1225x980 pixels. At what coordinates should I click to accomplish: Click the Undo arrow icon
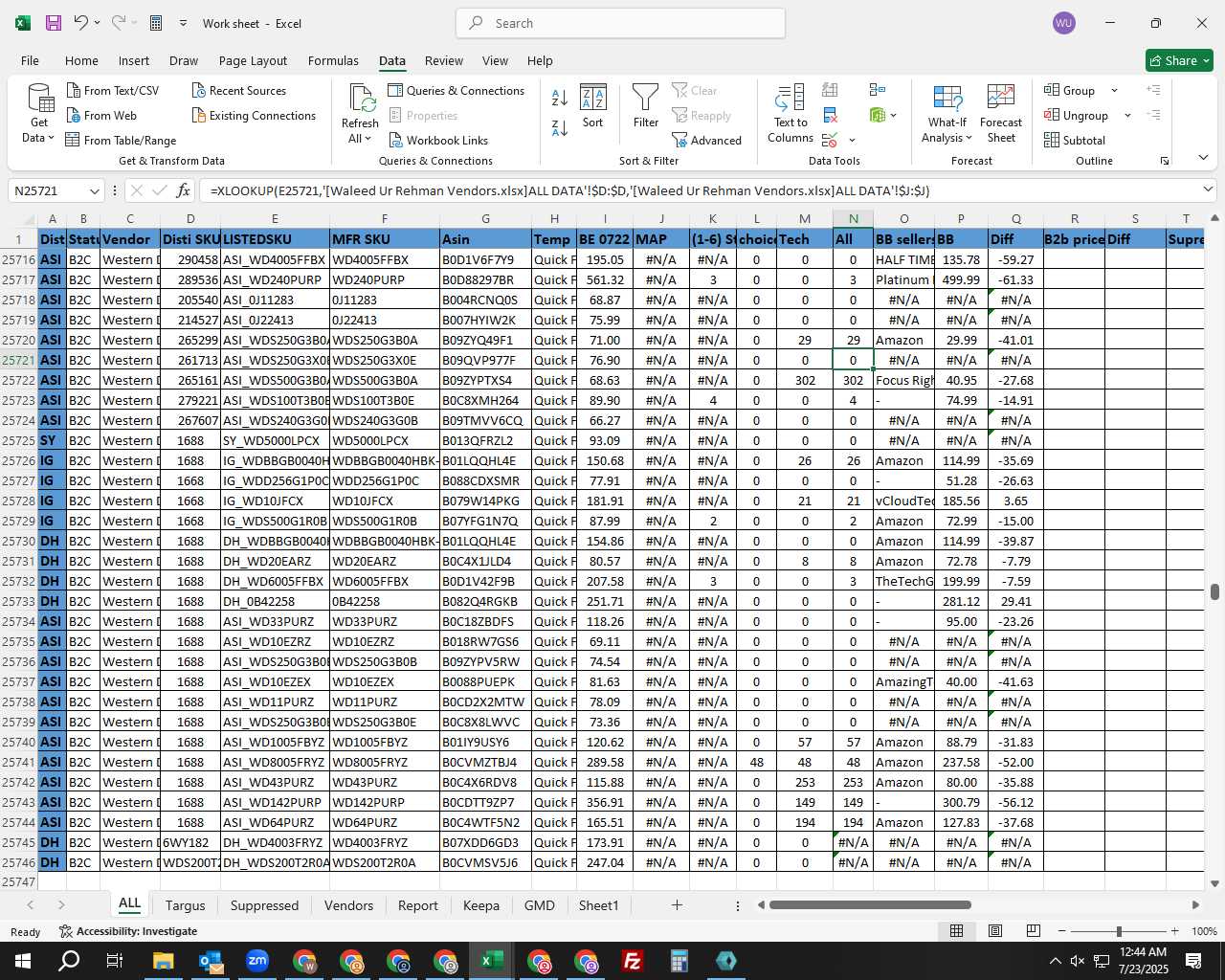pyautogui.click(x=81, y=23)
